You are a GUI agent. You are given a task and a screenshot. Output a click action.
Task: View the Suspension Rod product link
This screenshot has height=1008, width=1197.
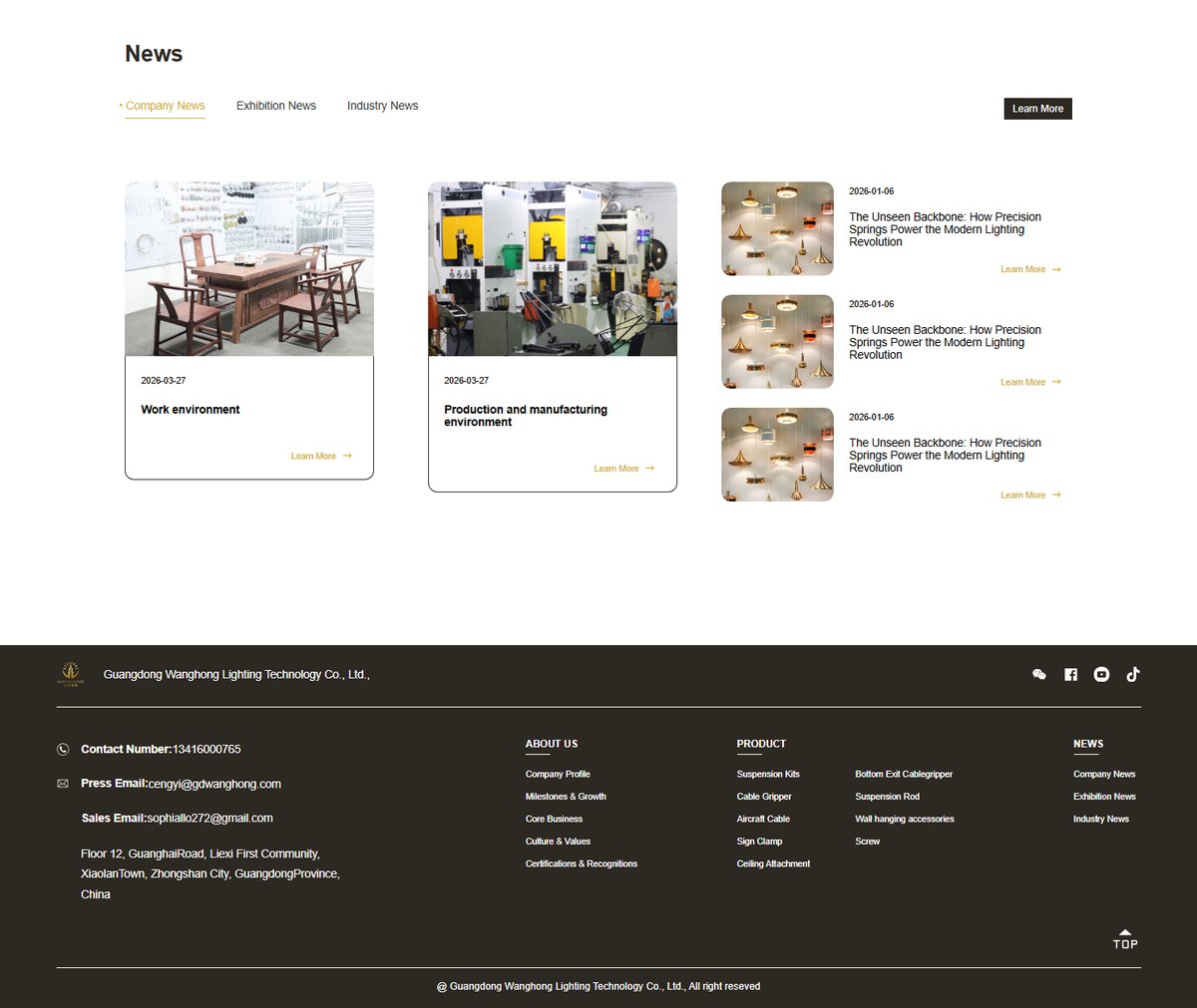[x=887, y=797]
